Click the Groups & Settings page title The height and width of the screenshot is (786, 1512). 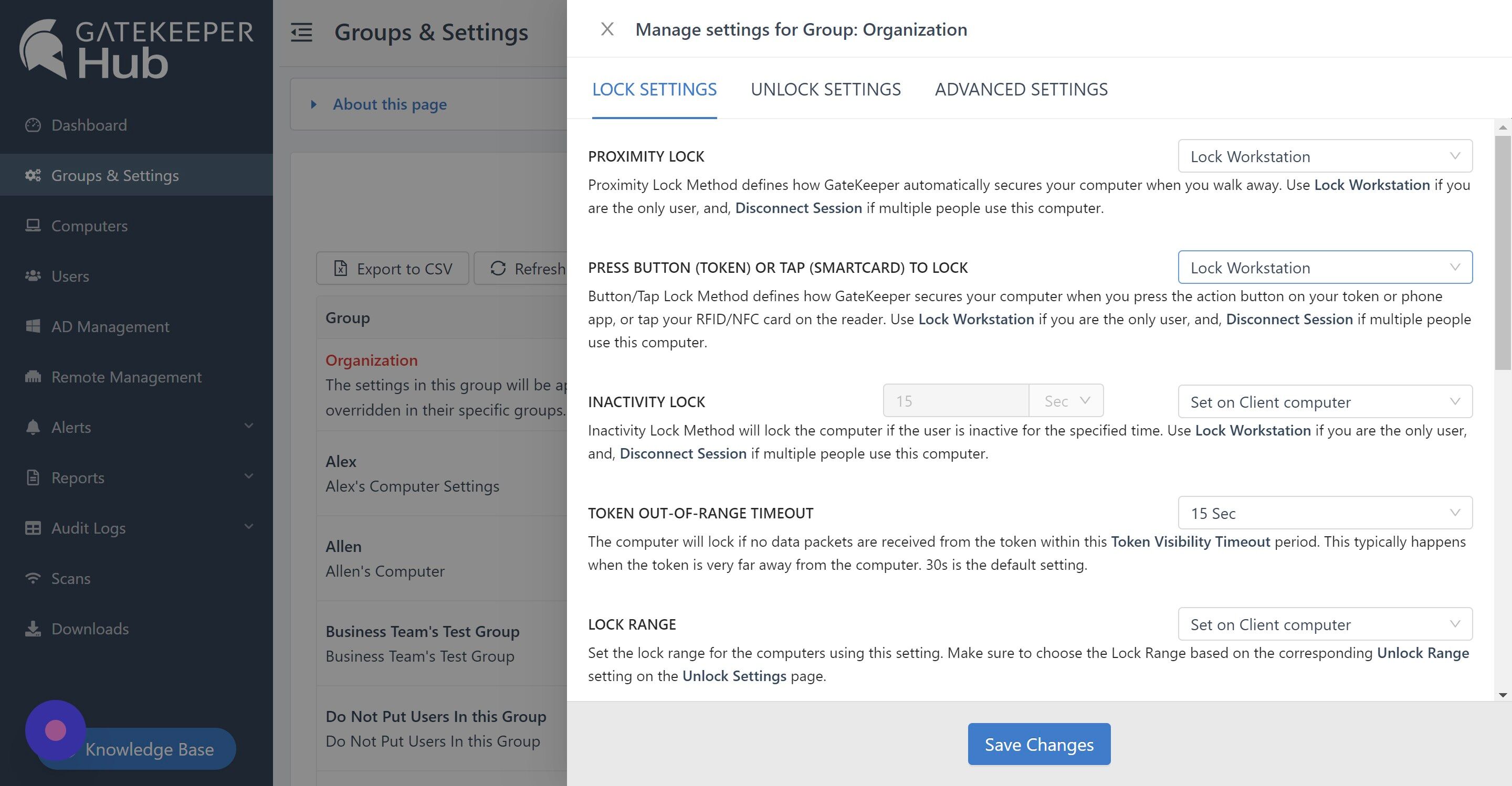431,32
